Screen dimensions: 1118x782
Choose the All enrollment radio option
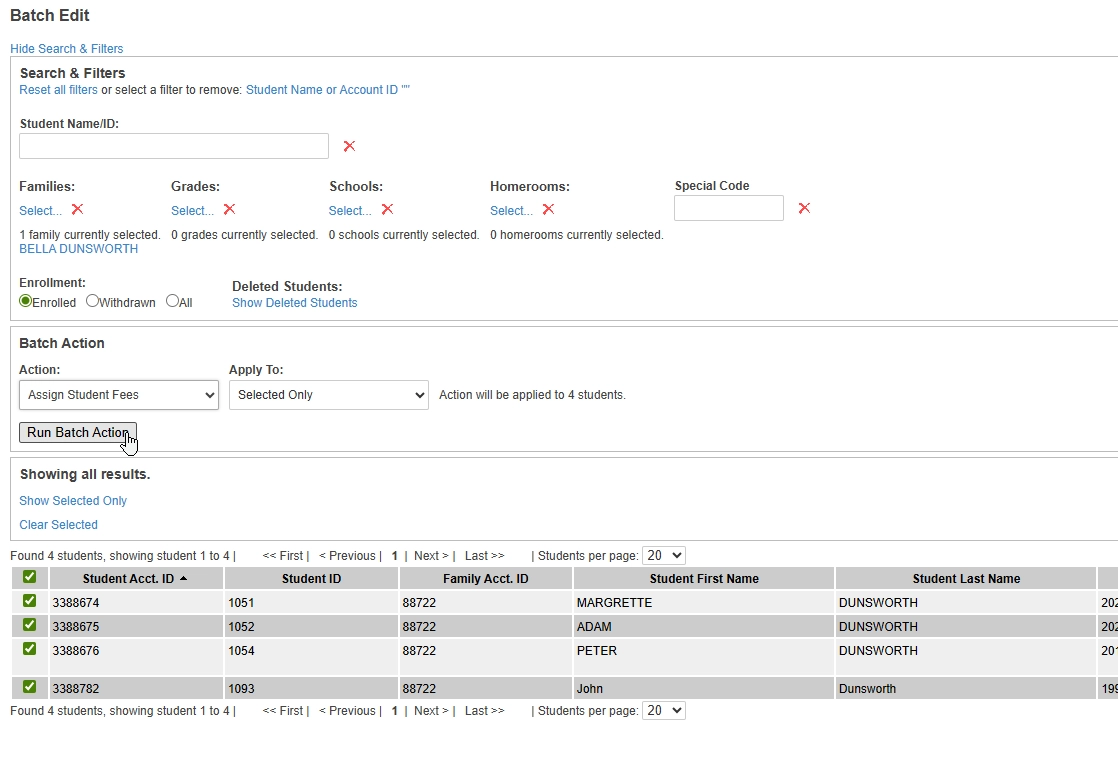172,301
